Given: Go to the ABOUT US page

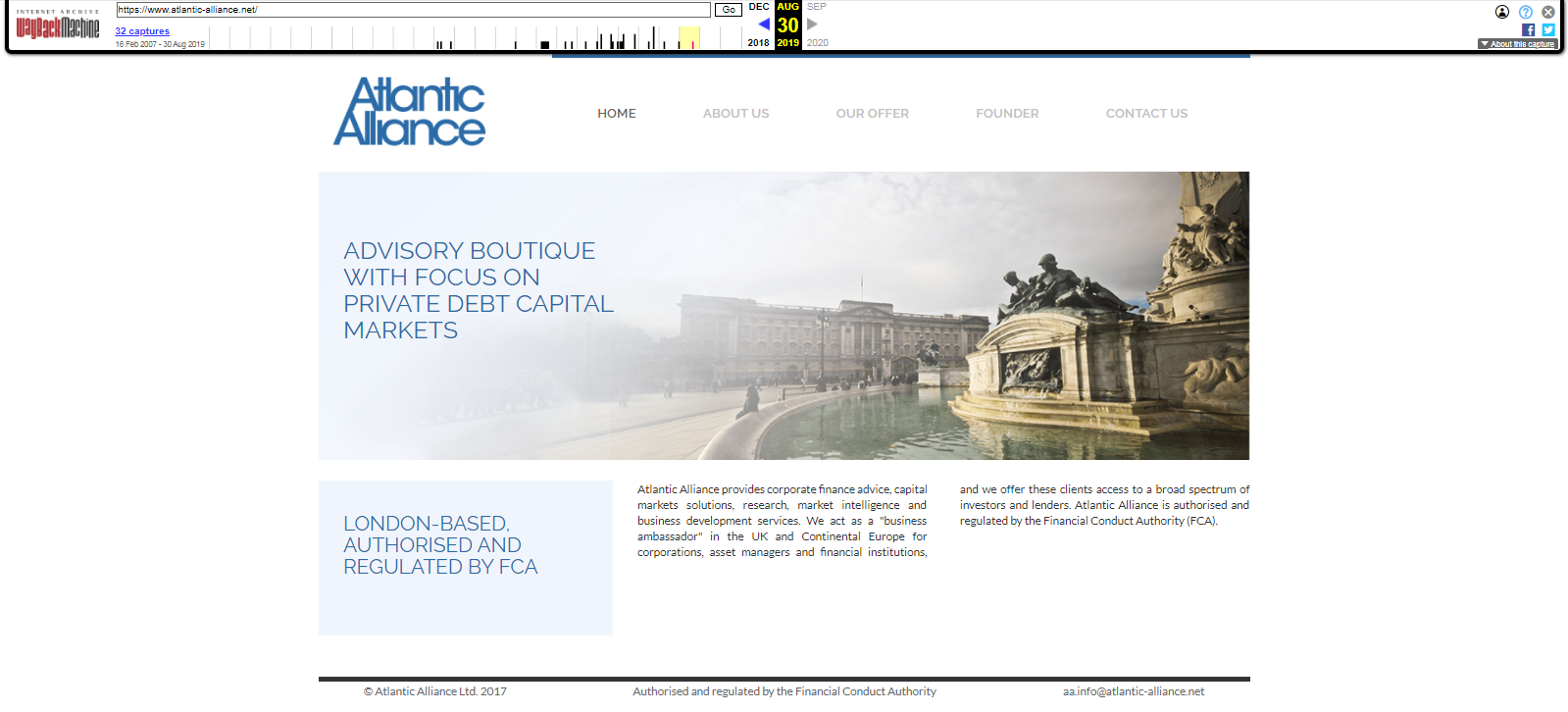Looking at the screenshot, I should coord(735,114).
